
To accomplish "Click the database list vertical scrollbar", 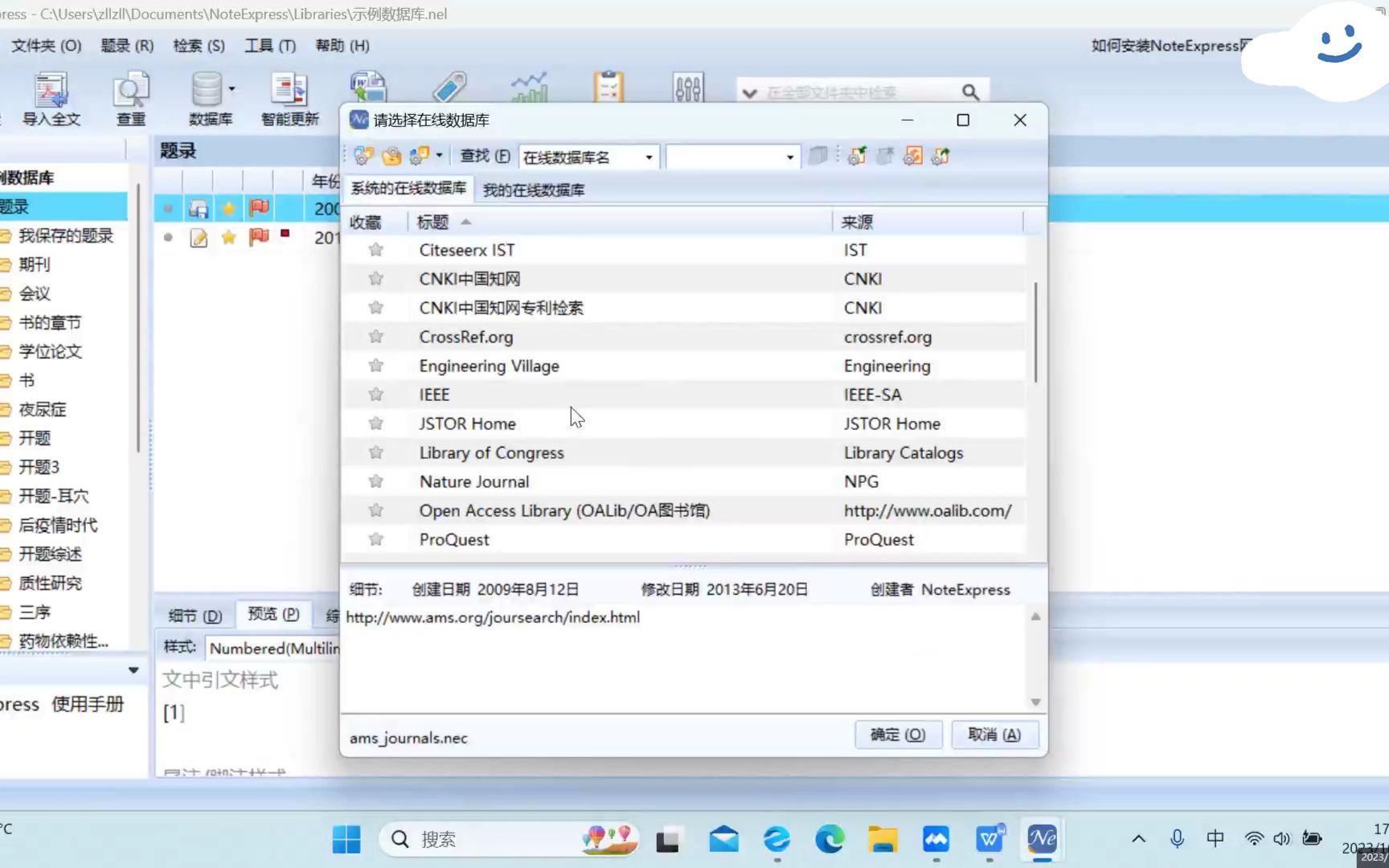I will click(x=1035, y=332).
